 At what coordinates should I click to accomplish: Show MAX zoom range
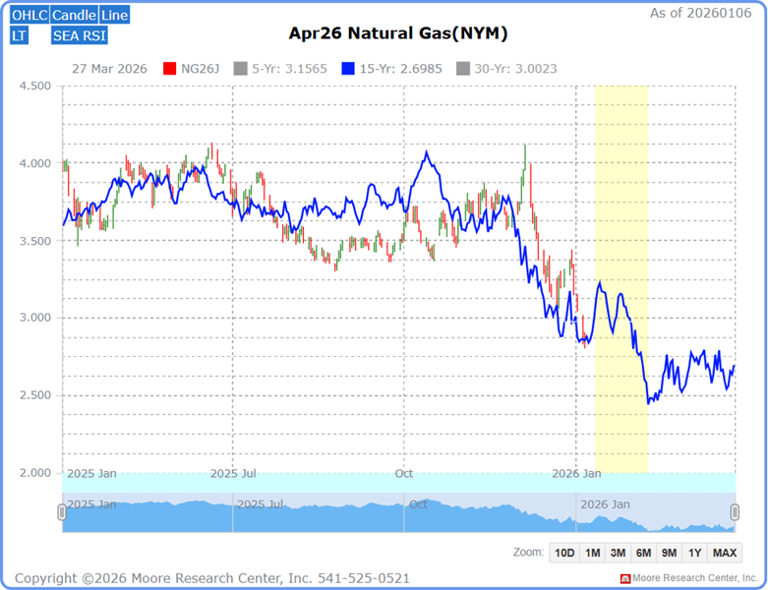tap(725, 553)
